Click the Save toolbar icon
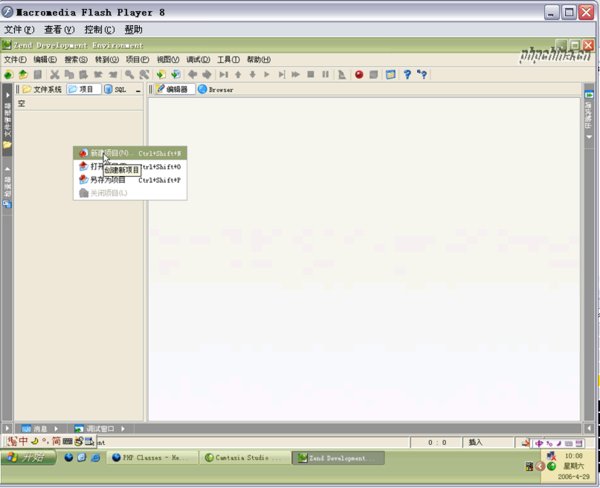The image size is (600, 488). tap(38, 75)
